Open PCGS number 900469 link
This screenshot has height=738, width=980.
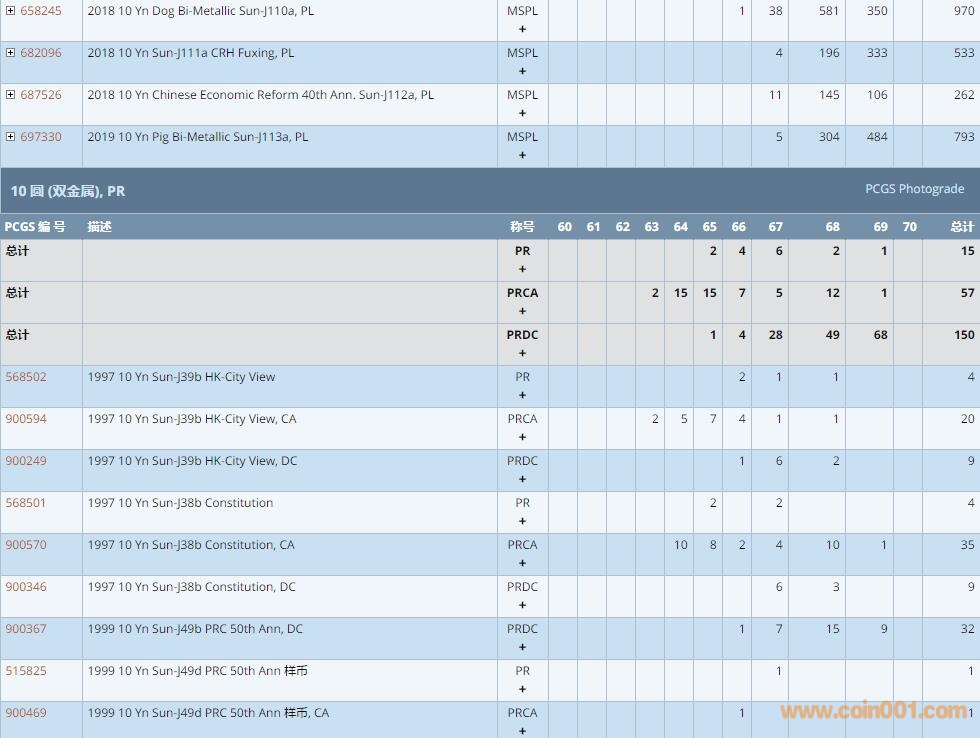pyautogui.click(x=26, y=713)
